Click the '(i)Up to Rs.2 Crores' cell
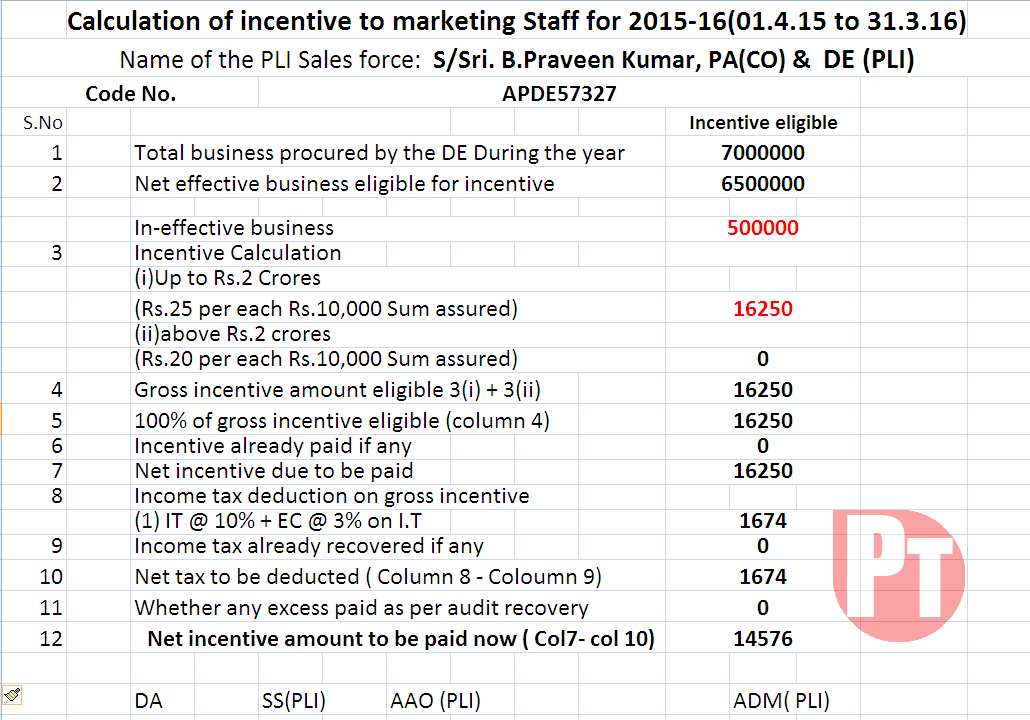1030x720 pixels. (x=227, y=278)
